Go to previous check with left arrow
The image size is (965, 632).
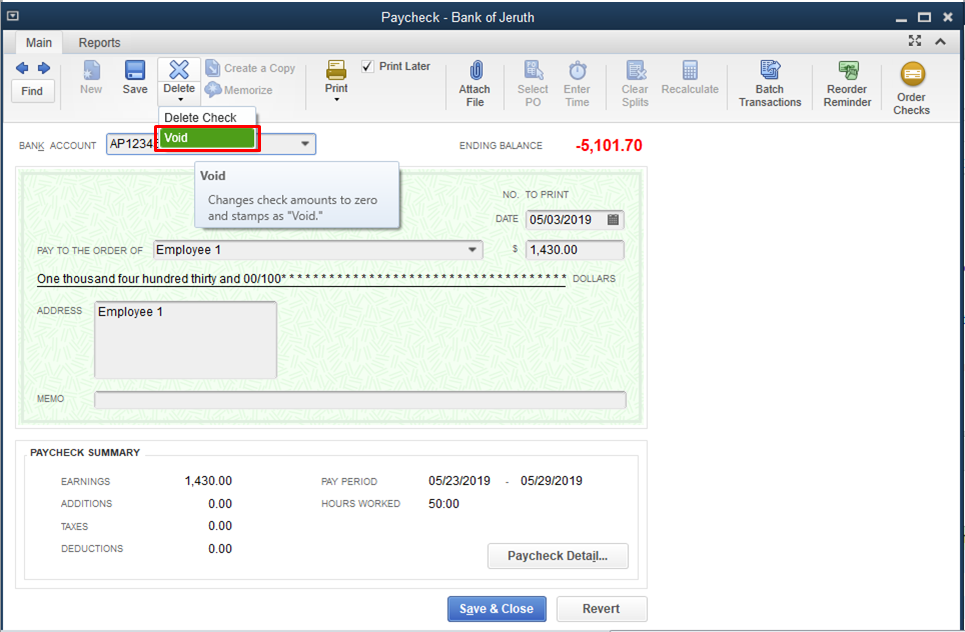click(22, 68)
